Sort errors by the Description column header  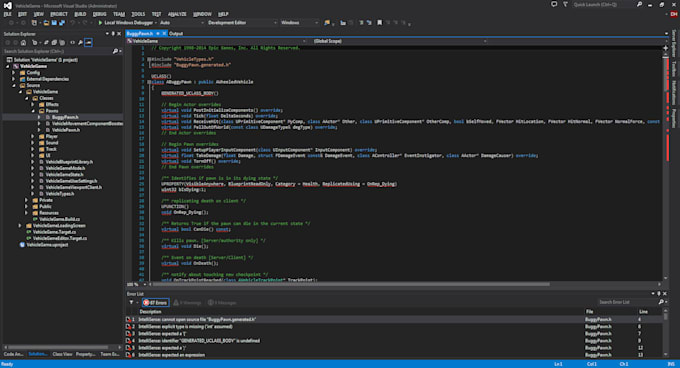point(150,311)
